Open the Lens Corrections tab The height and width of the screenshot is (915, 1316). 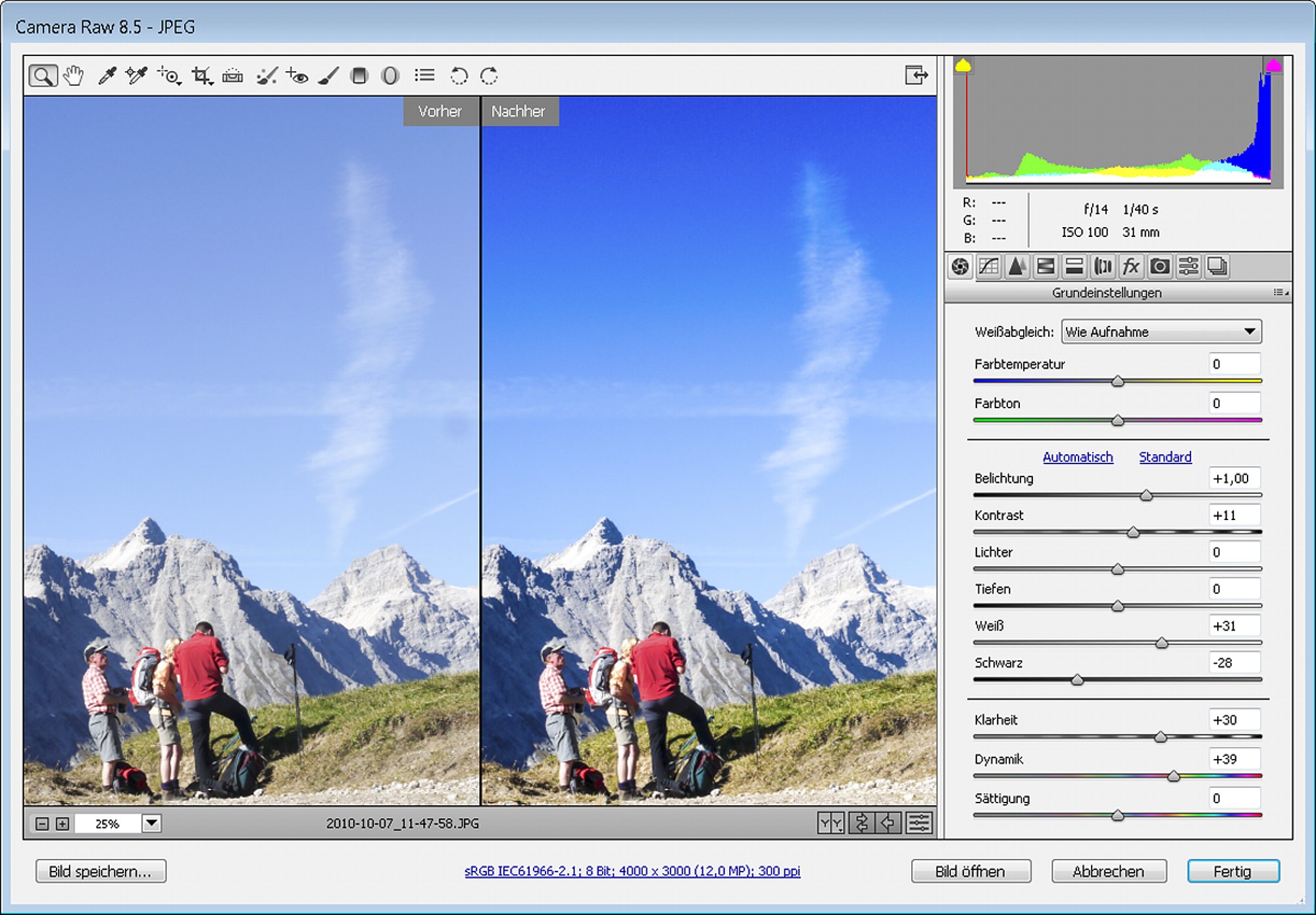1103,267
